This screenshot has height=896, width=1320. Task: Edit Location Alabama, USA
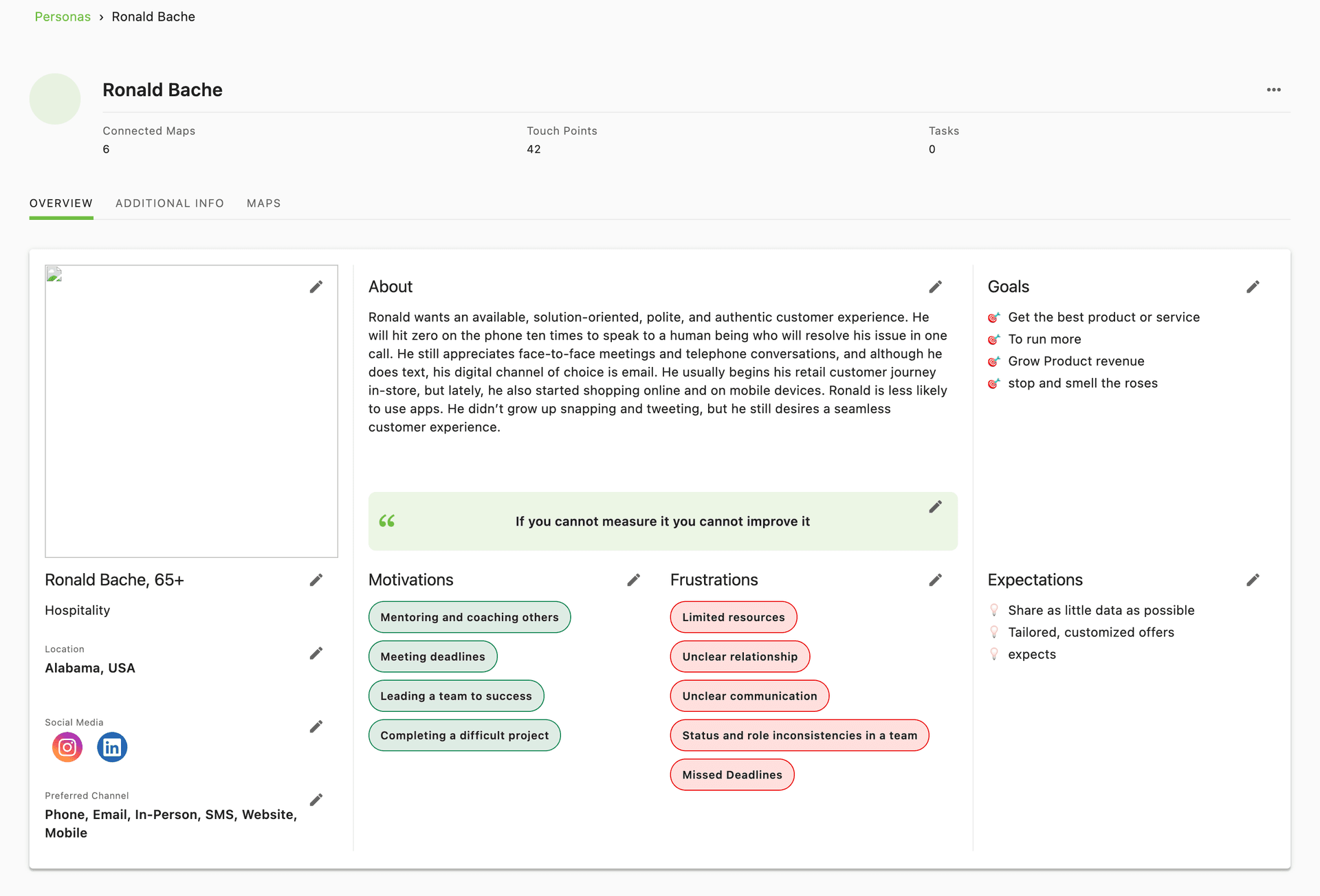[316, 653]
